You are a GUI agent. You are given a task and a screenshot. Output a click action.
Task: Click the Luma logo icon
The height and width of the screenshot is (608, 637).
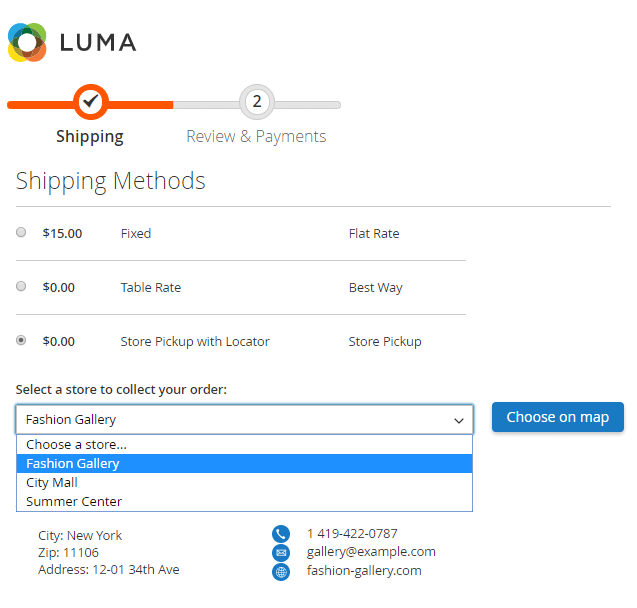[27, 42]
